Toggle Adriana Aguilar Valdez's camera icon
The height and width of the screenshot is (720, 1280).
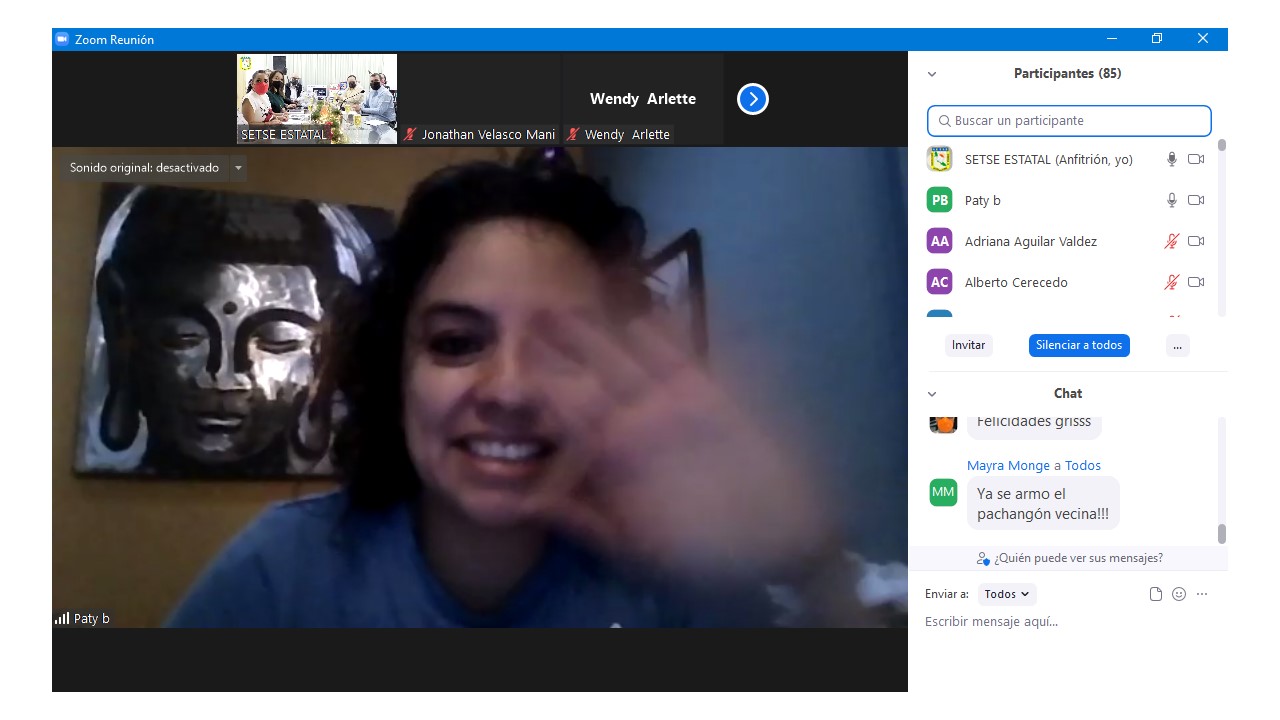point(1196,241)
